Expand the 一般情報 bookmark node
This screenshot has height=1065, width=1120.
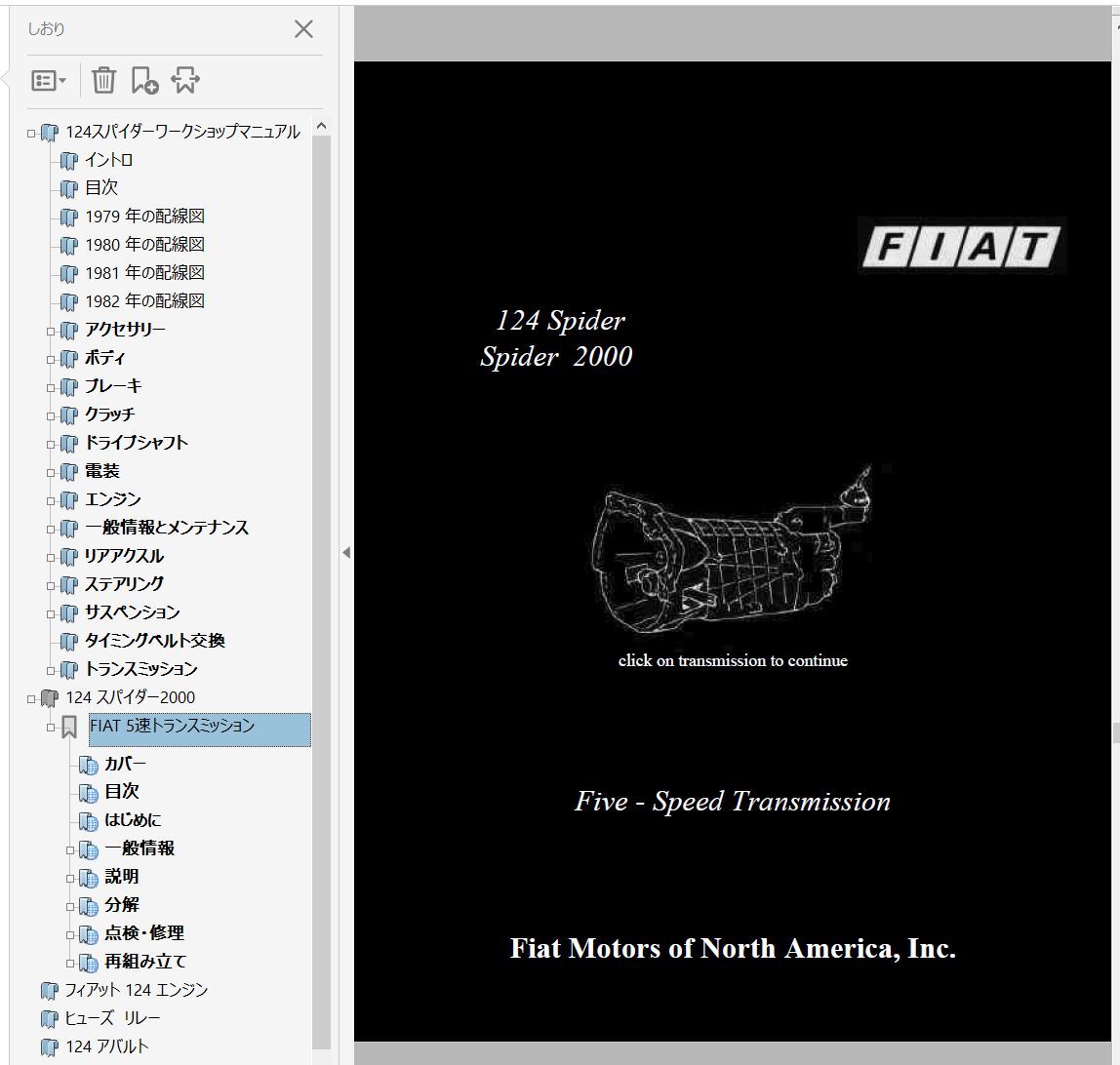[70, 849]
